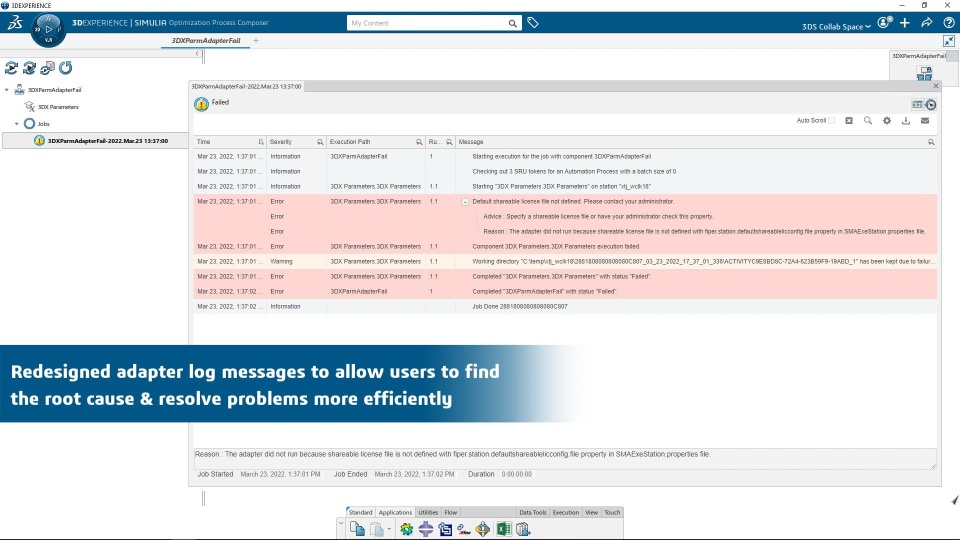Open the user profile icon in the top bar
Image resolution: width=960 pixels, height=540 pixels.
point(884,23)
